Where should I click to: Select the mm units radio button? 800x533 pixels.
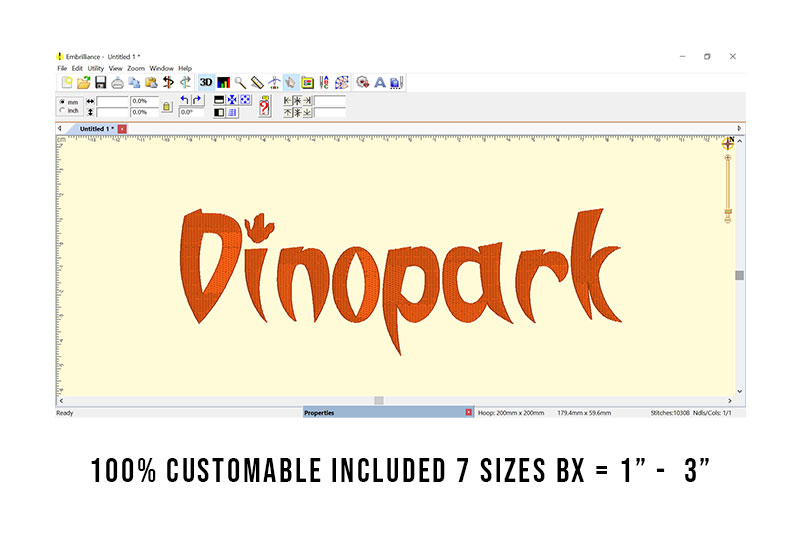(62, 101)
